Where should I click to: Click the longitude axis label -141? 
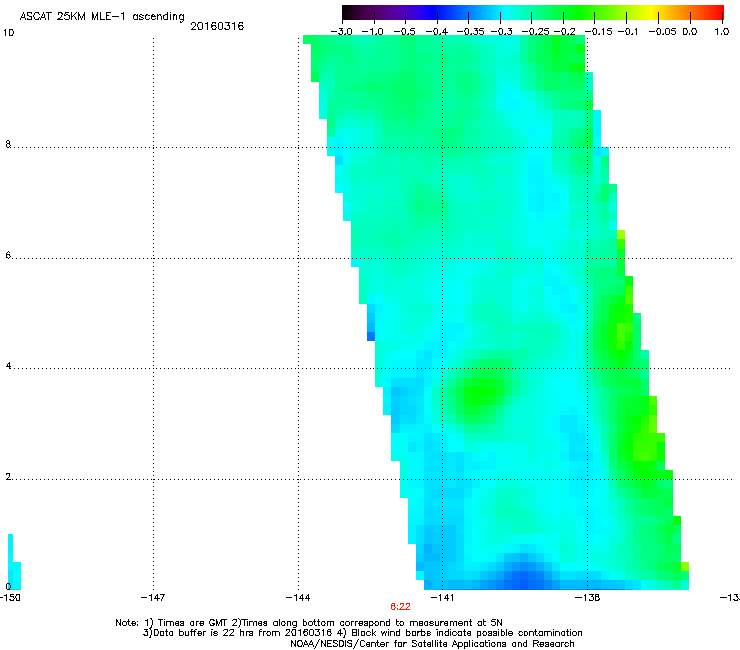click(442, 598)
